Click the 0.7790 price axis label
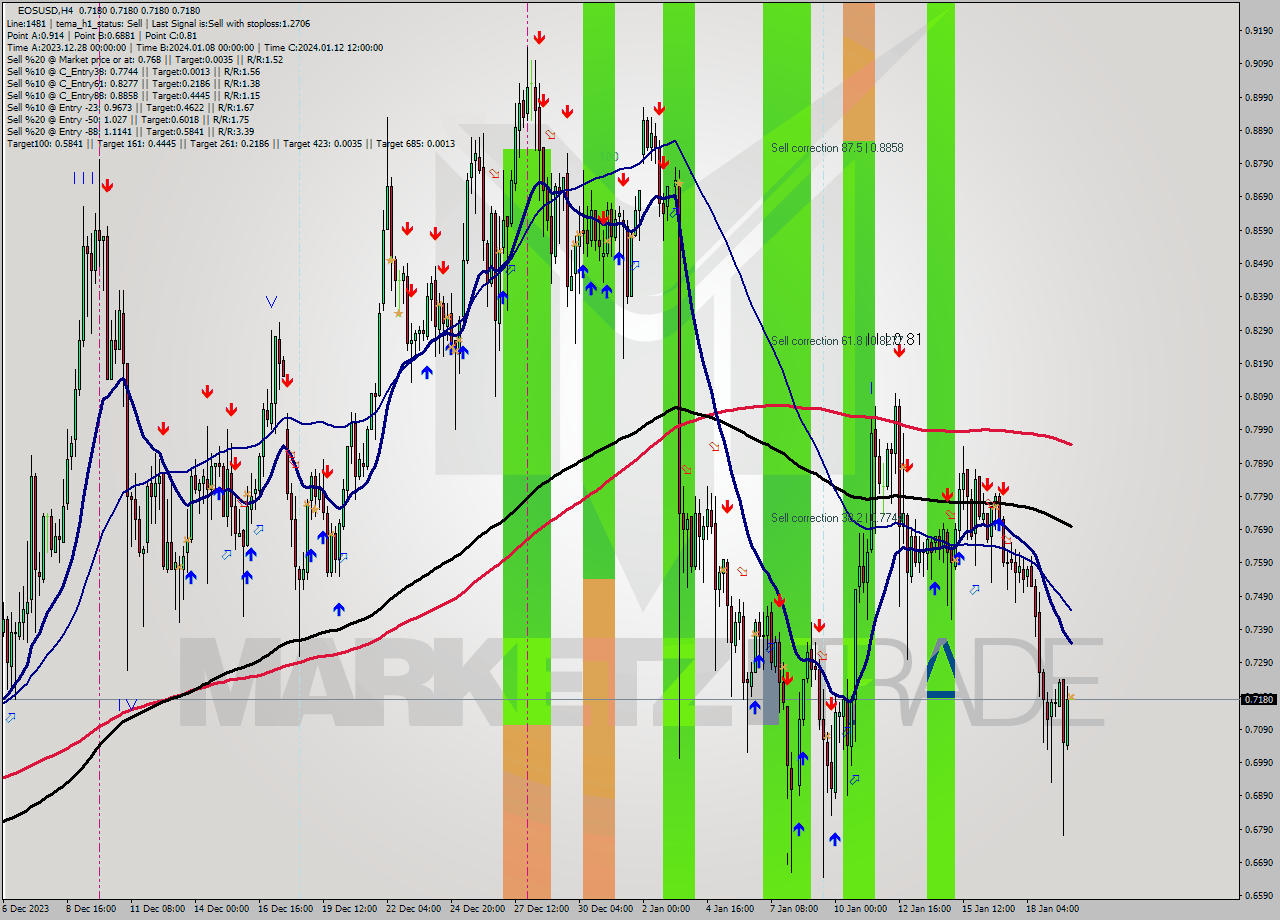The width and height of the screenshot is (1280, 920). (x=1258, y=497)
